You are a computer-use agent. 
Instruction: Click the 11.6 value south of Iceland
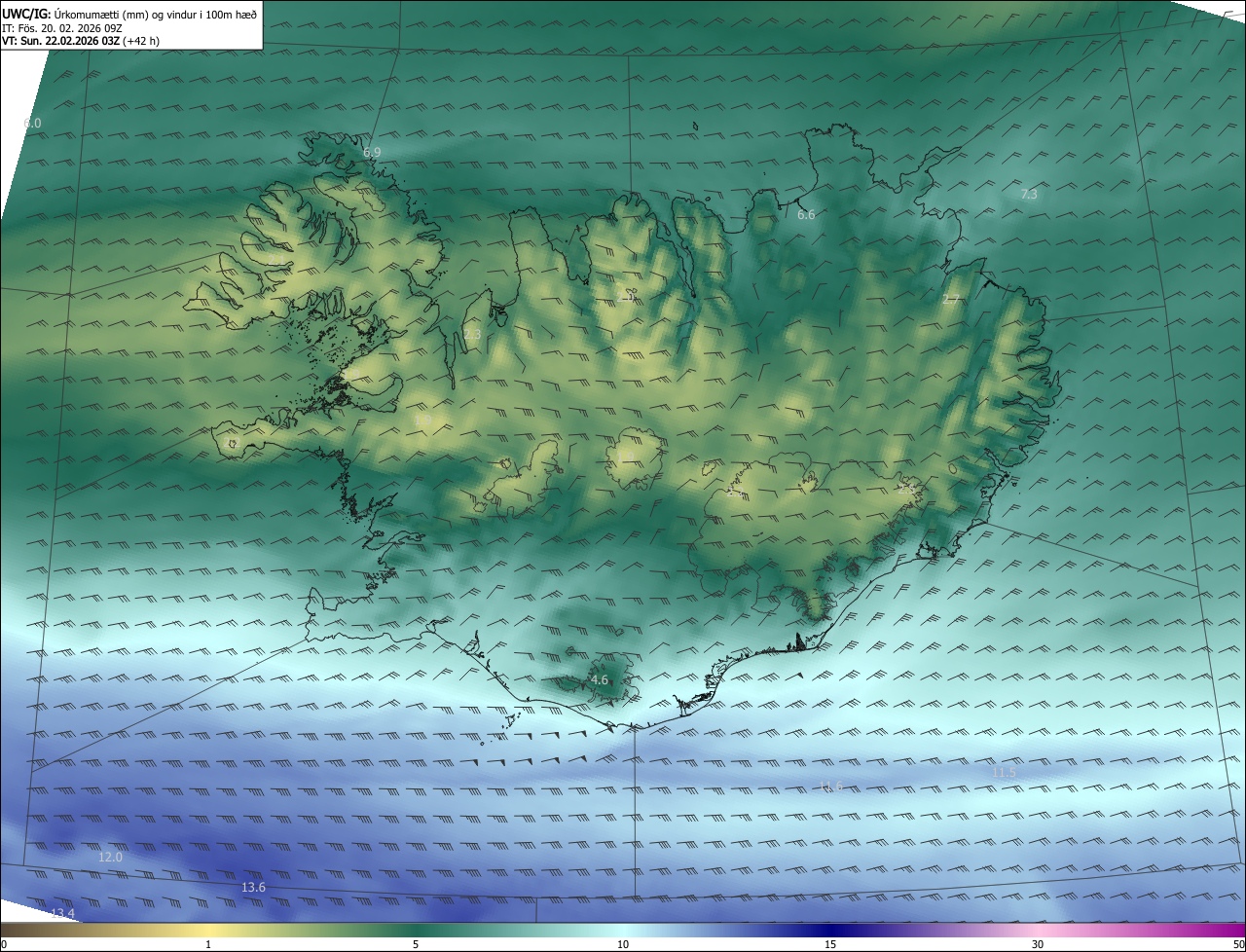tap(830, 787)
